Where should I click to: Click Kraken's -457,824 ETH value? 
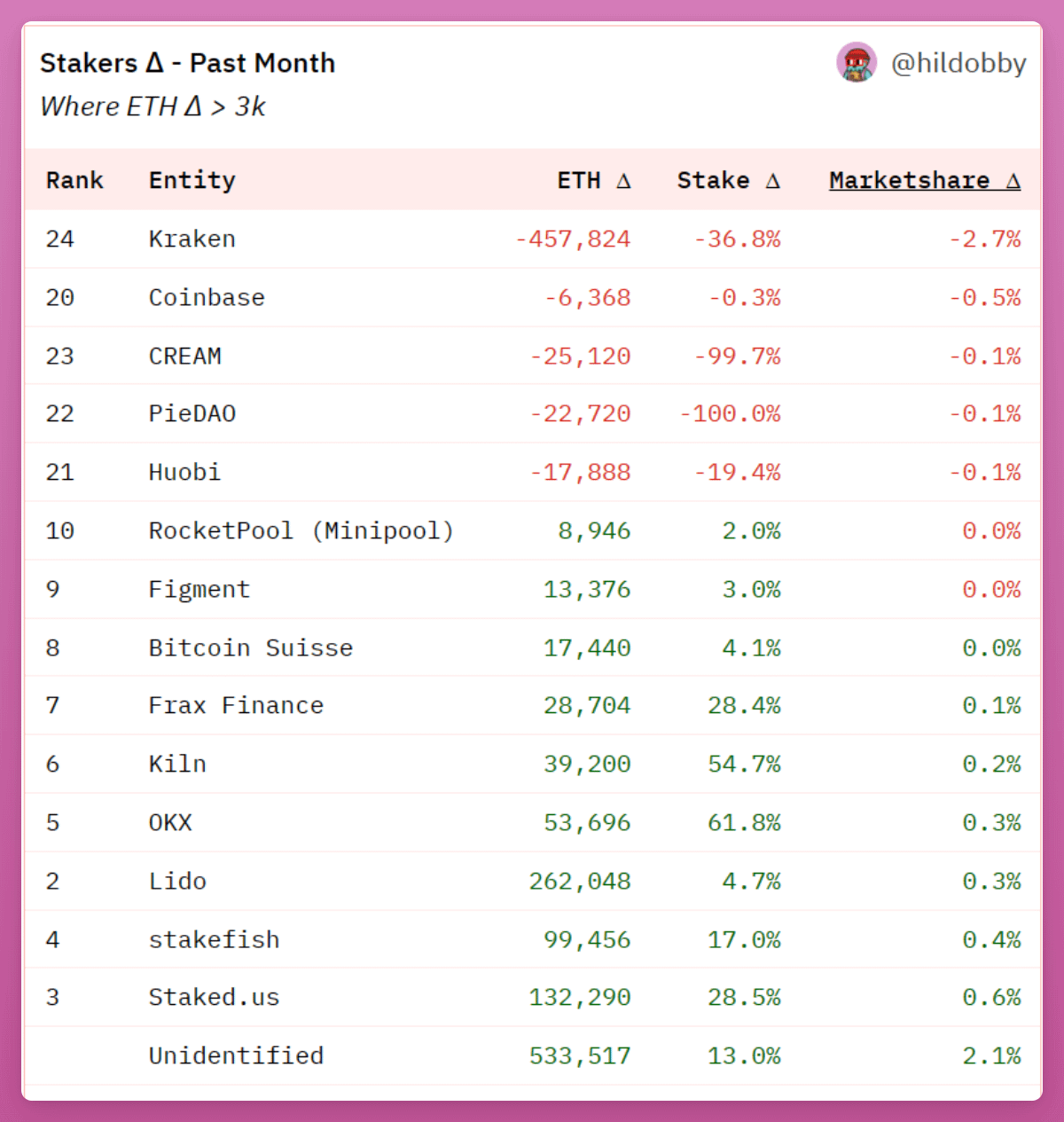pos(573,239)
